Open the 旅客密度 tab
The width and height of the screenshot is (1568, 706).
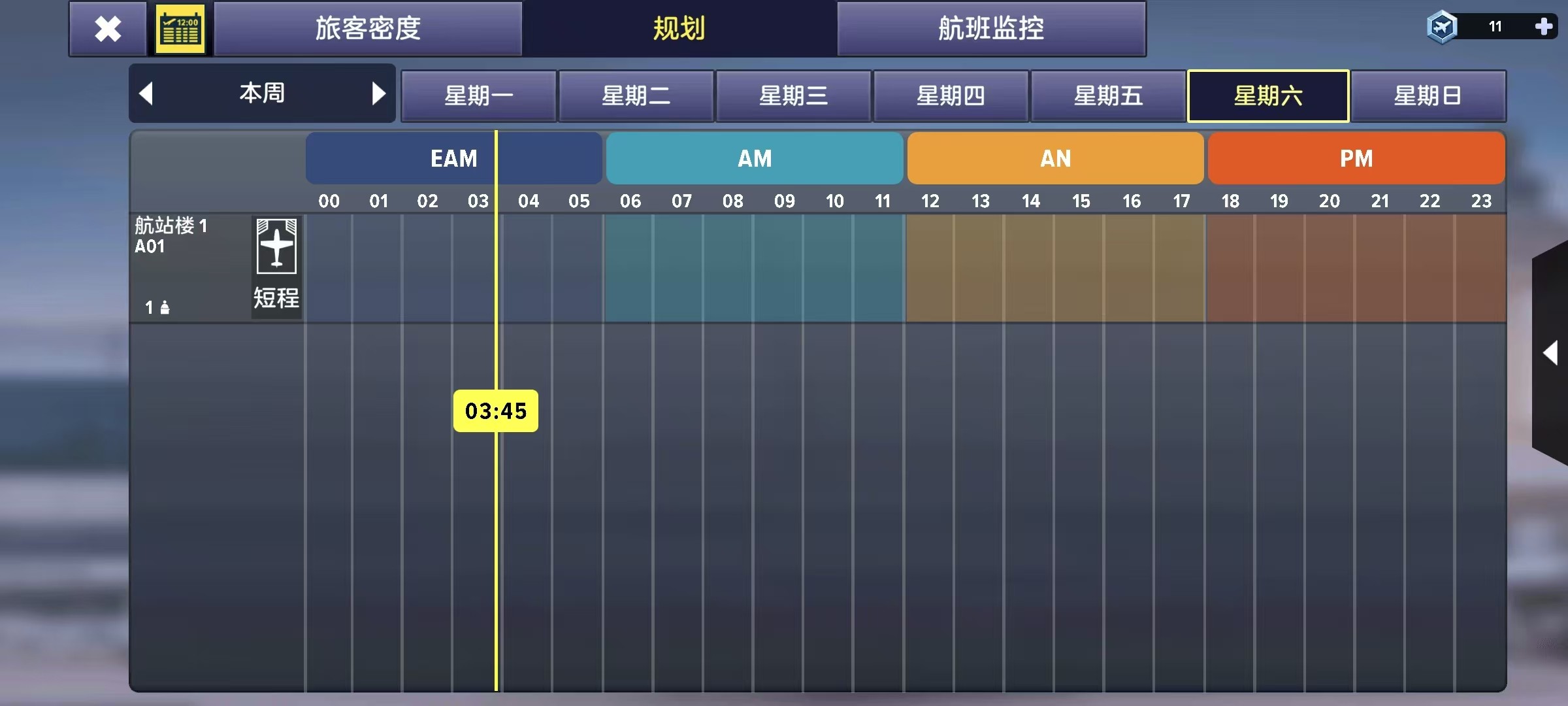[368, 29]
